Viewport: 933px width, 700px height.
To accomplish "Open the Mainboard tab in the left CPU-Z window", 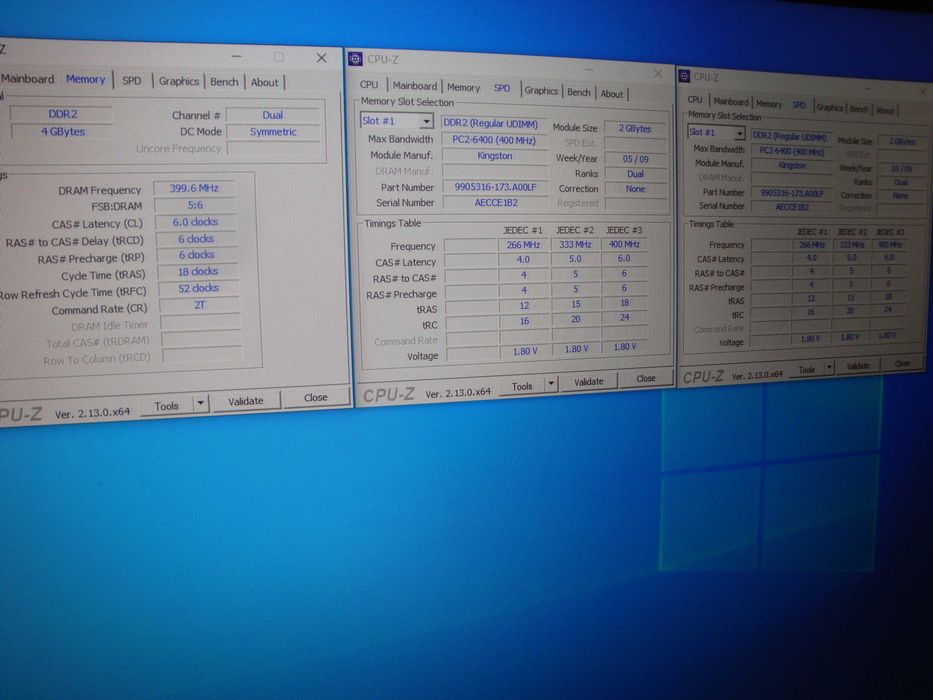I will [x=27, y=79].
